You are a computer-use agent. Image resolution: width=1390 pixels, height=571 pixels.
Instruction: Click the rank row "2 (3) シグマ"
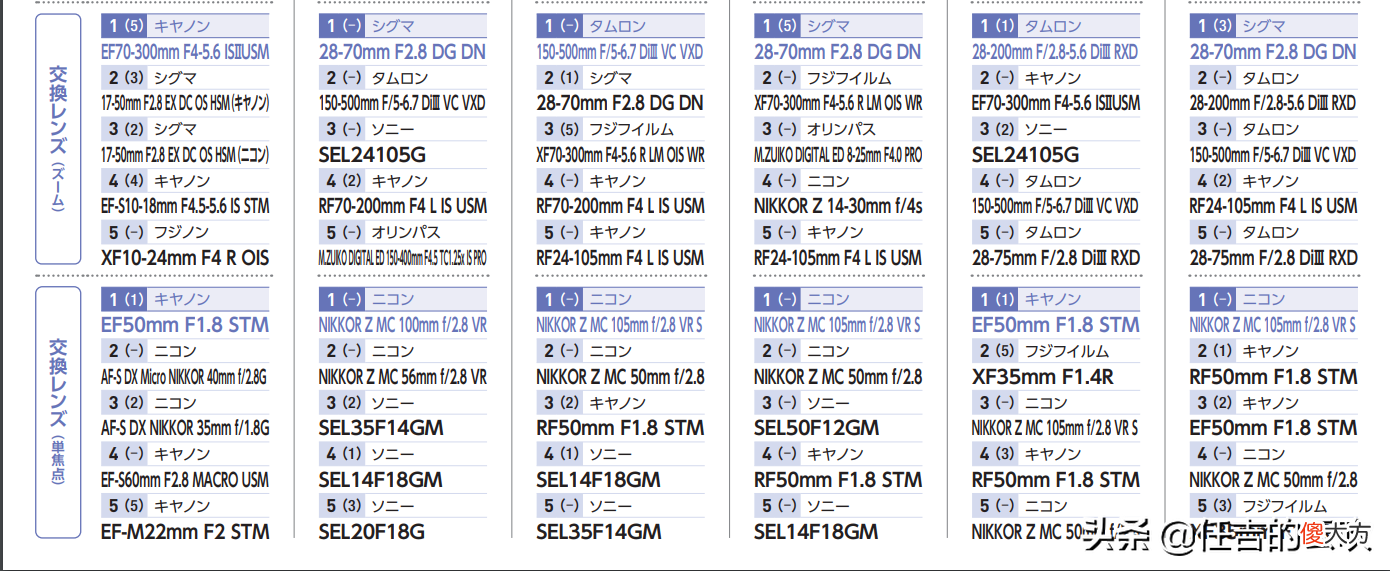[185, 77]
